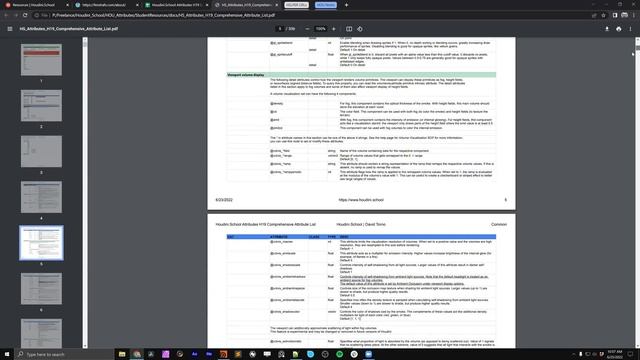Select page 2 thumbnail
The height and width of the screenshot is (360, 640).
click(x=41, y=105)
